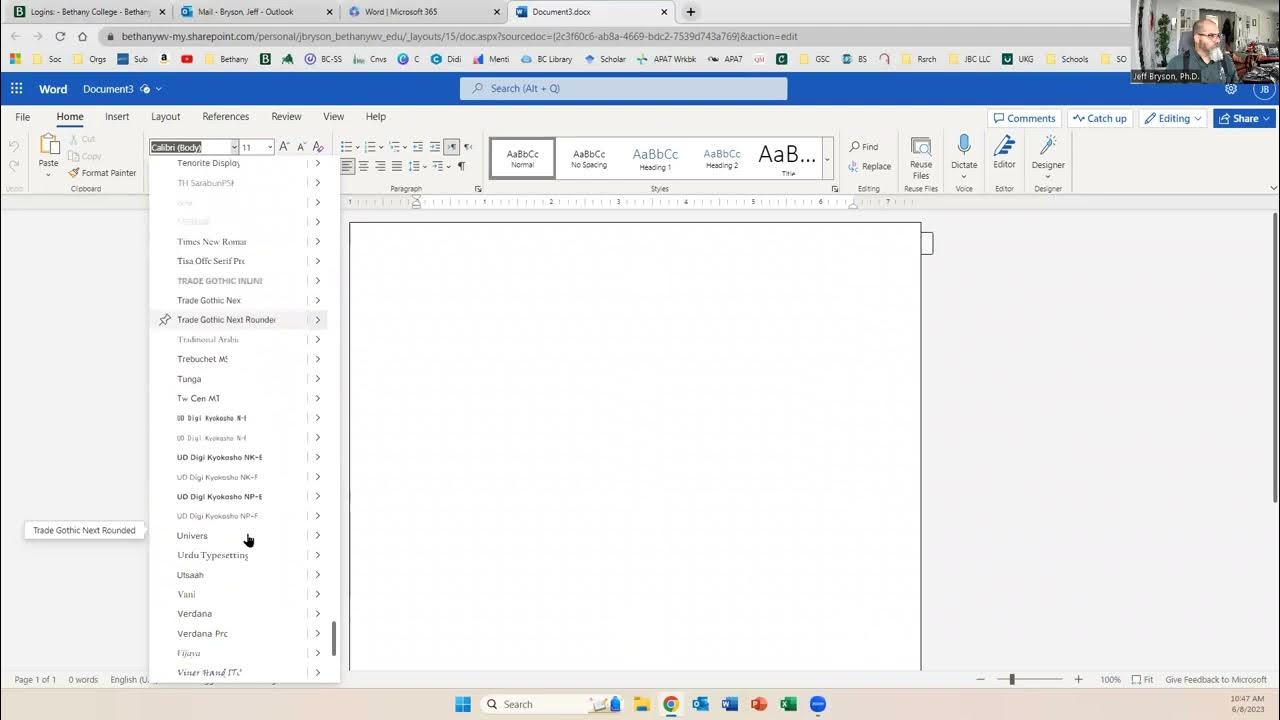The width and height of the screenshot is (1280, 720).
Task: Open Word from the Windows taskbar
Action: tap(729, 704)
